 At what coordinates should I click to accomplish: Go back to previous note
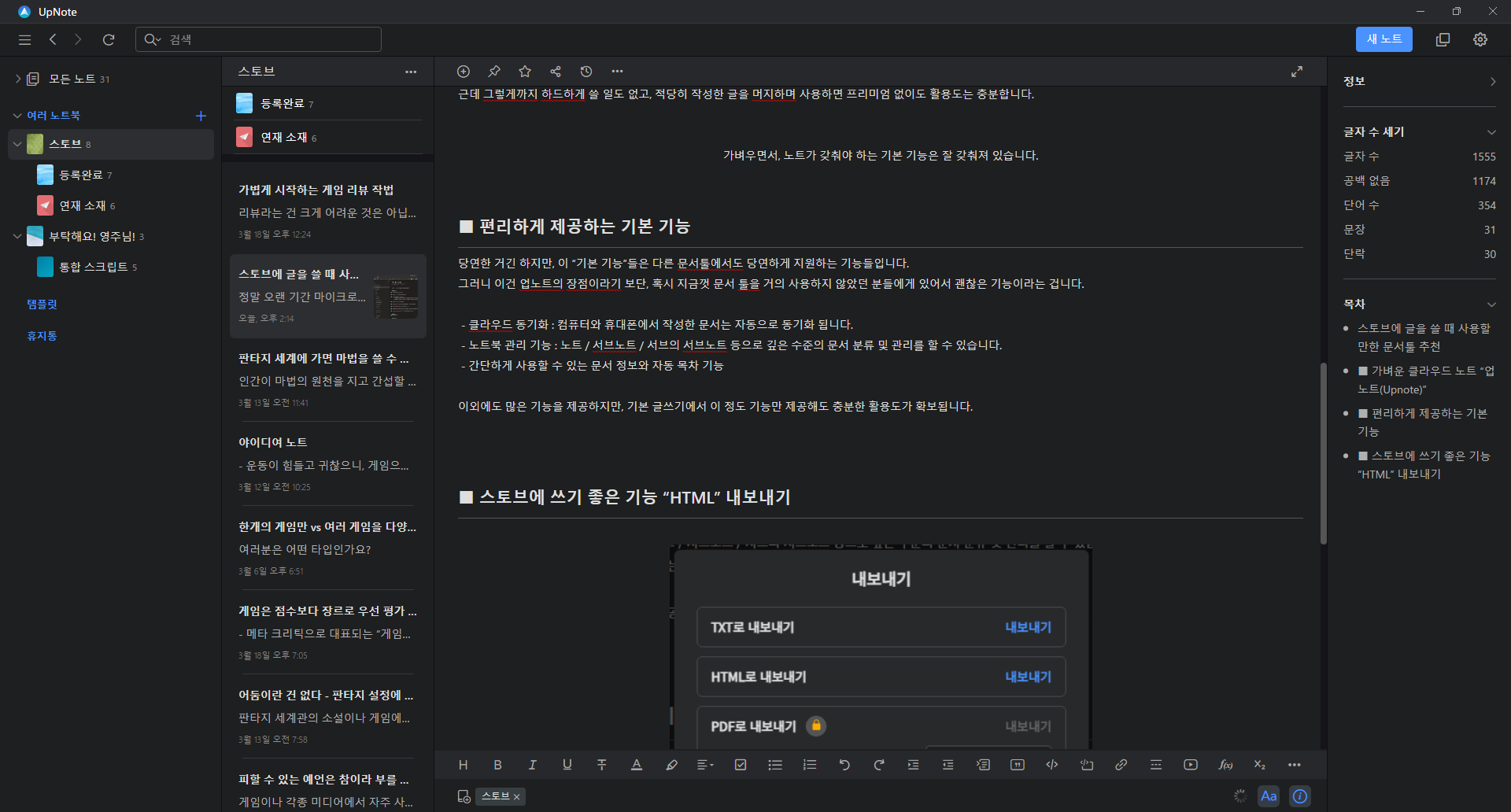coord(53,39)
